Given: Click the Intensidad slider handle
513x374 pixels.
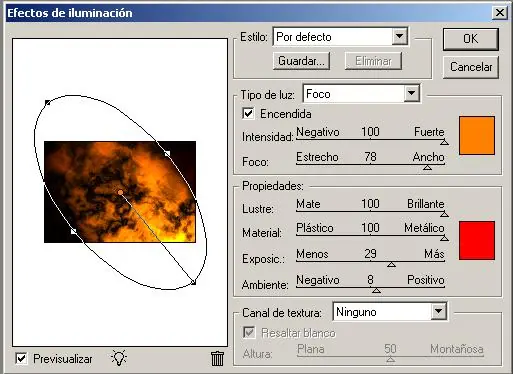Looking at the screenshot, I should coord(444,142).
